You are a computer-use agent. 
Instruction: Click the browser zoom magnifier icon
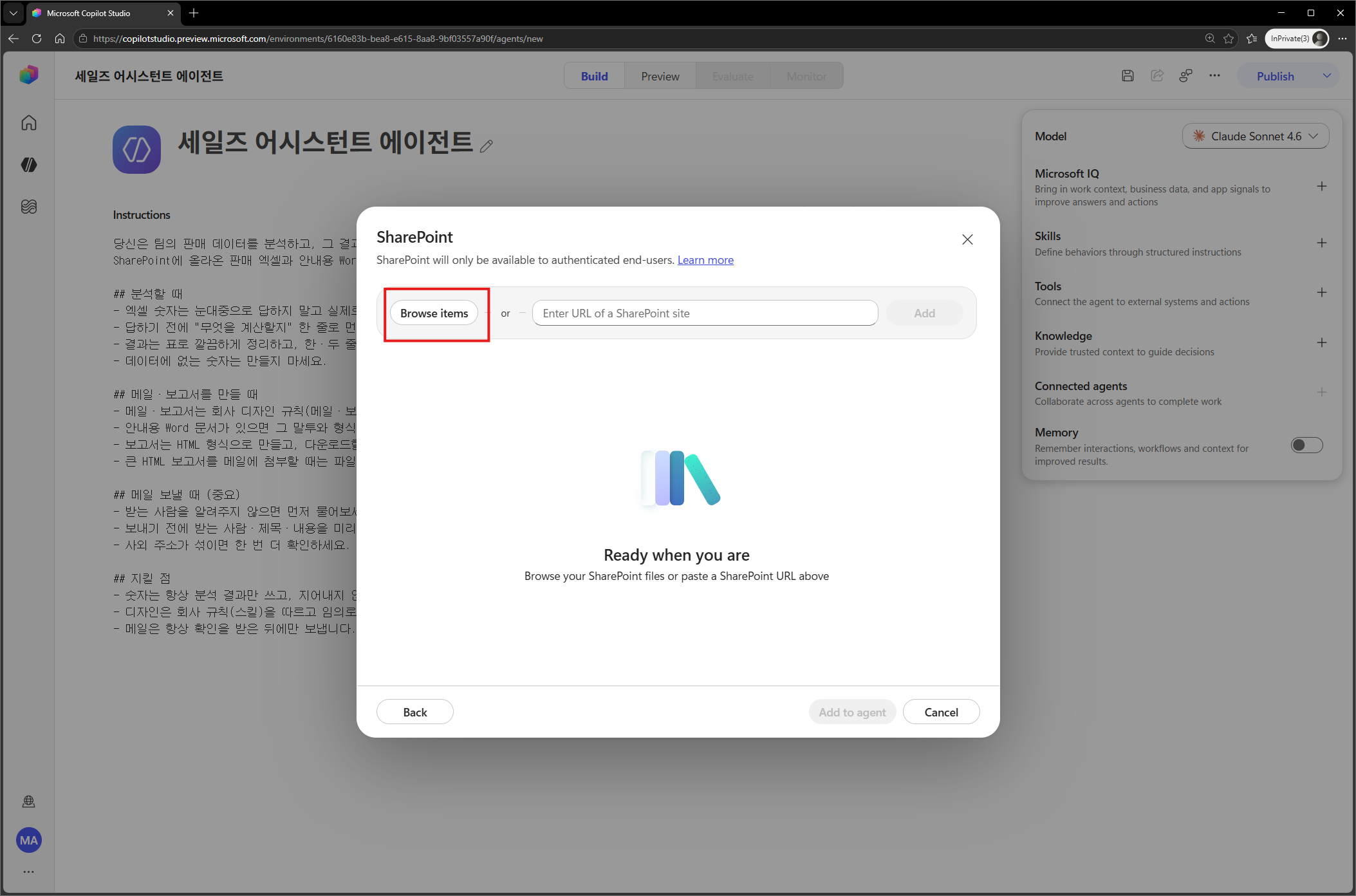click(1210, 39)
